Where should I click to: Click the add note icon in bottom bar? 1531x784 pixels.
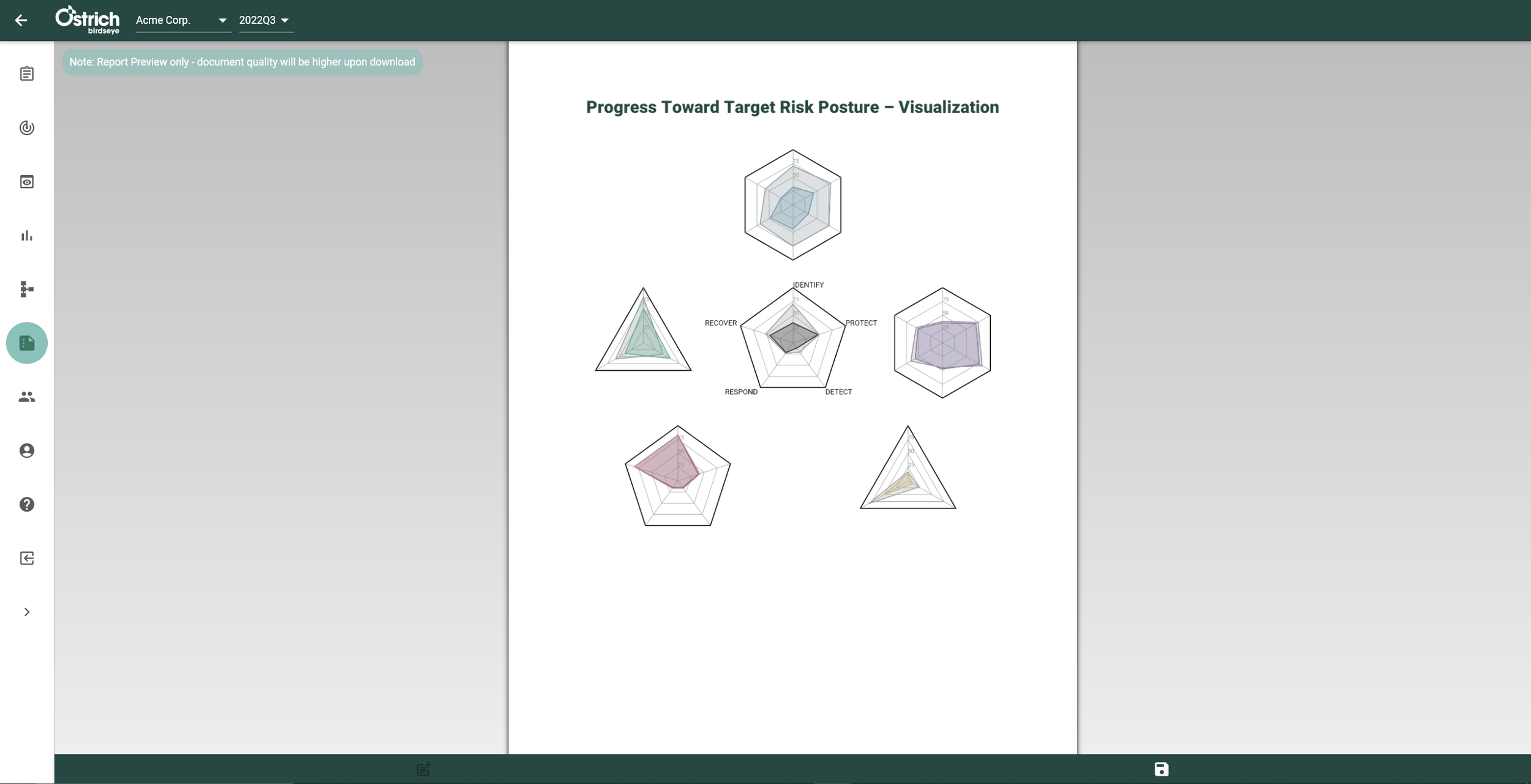pos(424,769)
